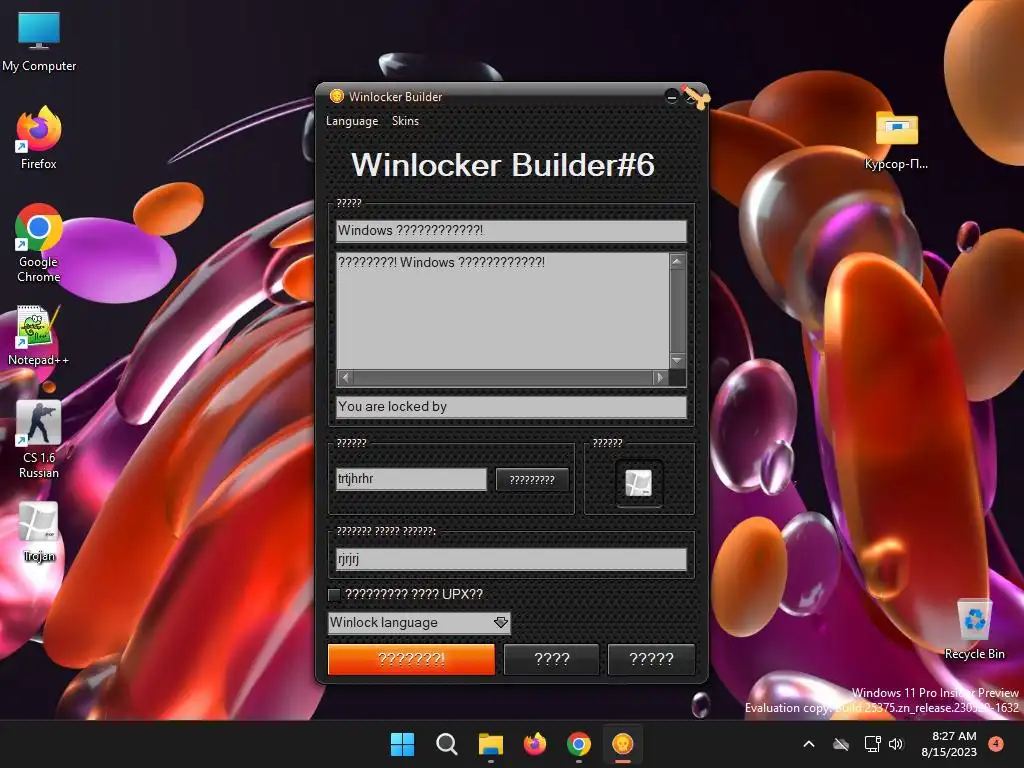Open Chrome from the taskbar
1024x768 pixels.
579,744
